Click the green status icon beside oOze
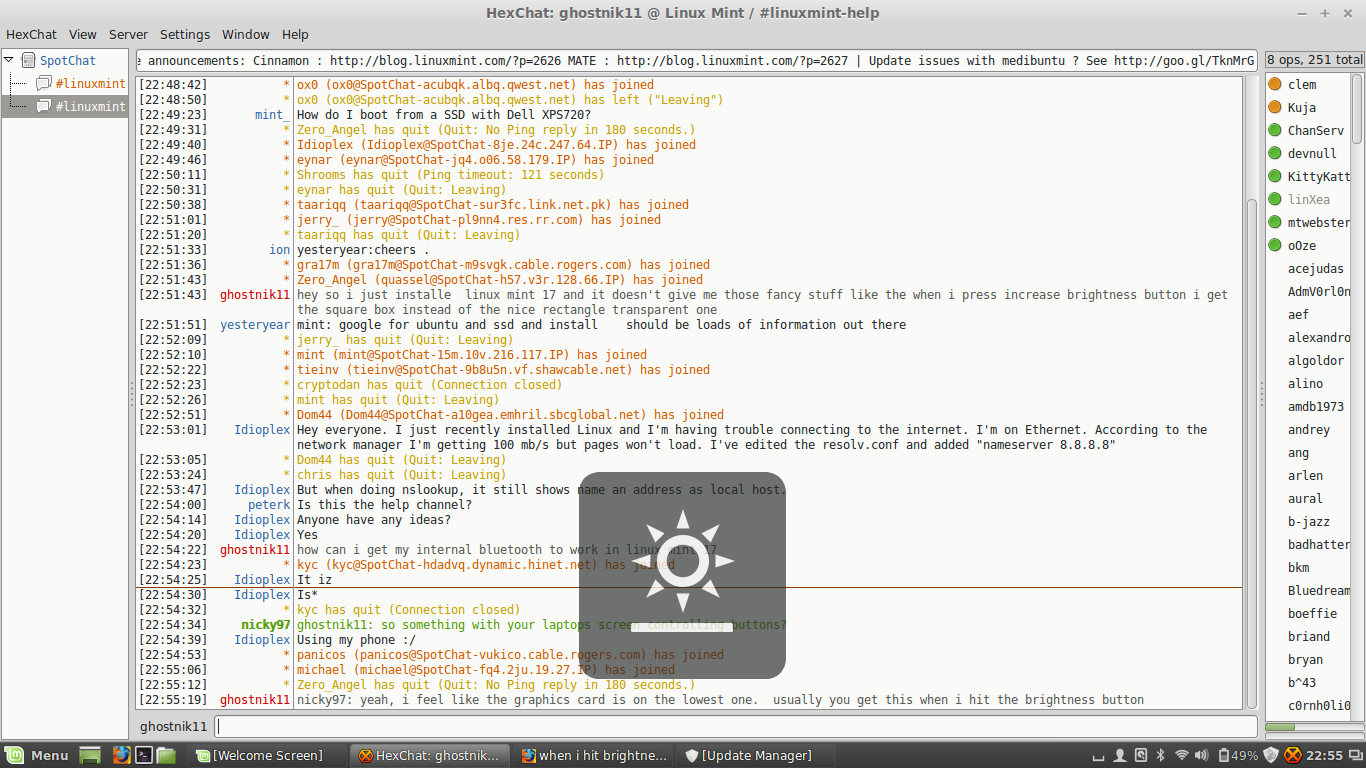This screenshot has height=768, width=1366. click(1275, 245)
